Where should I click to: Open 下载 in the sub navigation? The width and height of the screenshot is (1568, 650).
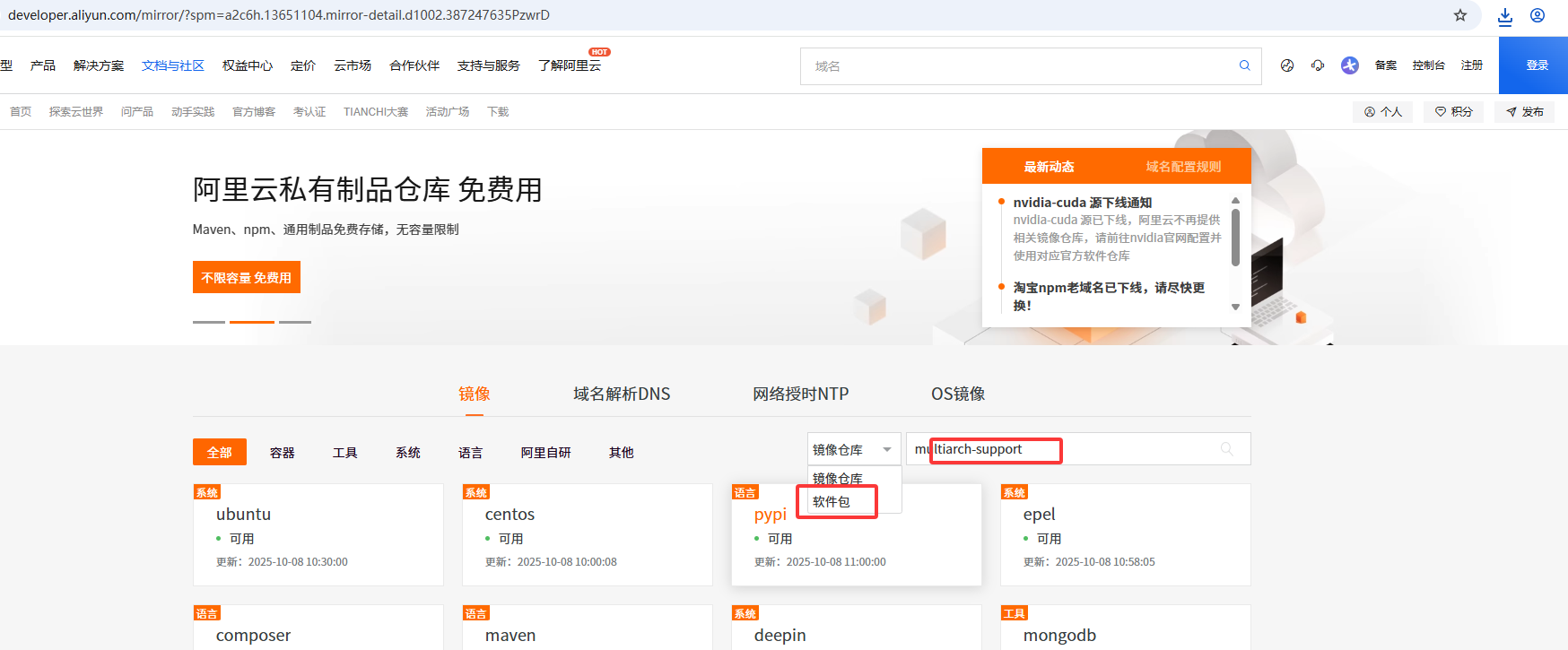tap(498, 112)
